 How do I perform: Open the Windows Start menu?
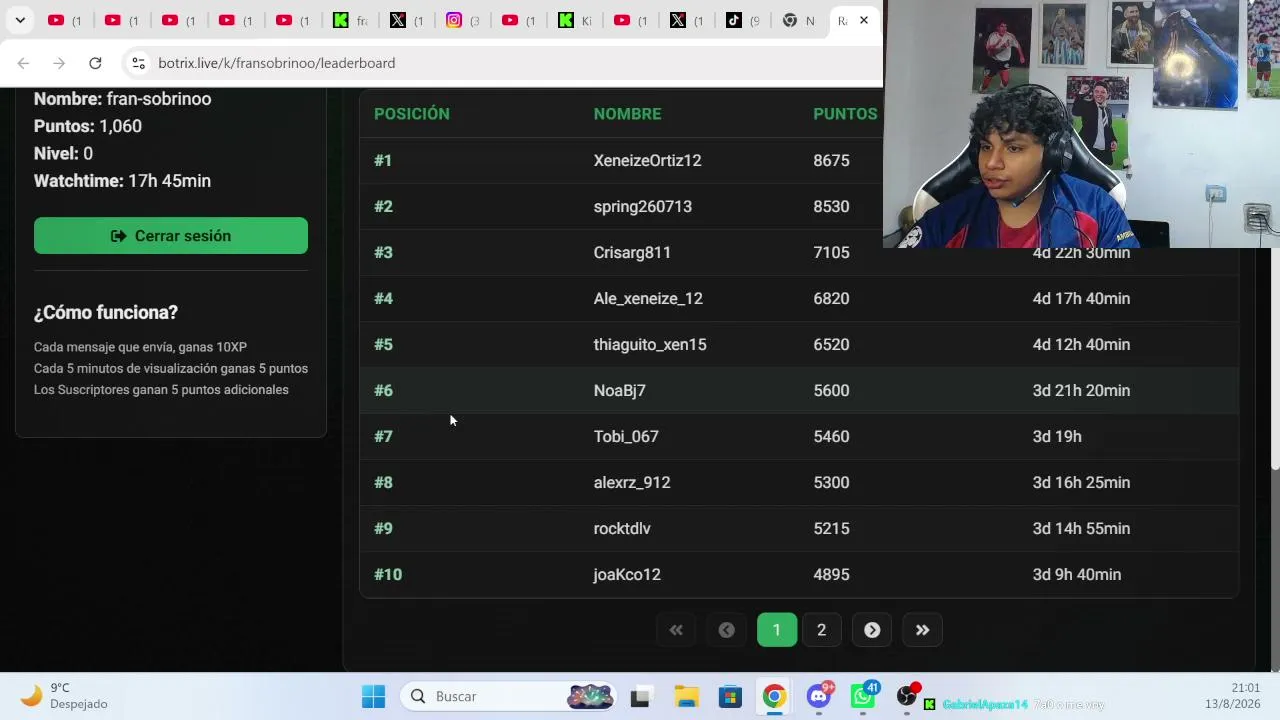373,696
